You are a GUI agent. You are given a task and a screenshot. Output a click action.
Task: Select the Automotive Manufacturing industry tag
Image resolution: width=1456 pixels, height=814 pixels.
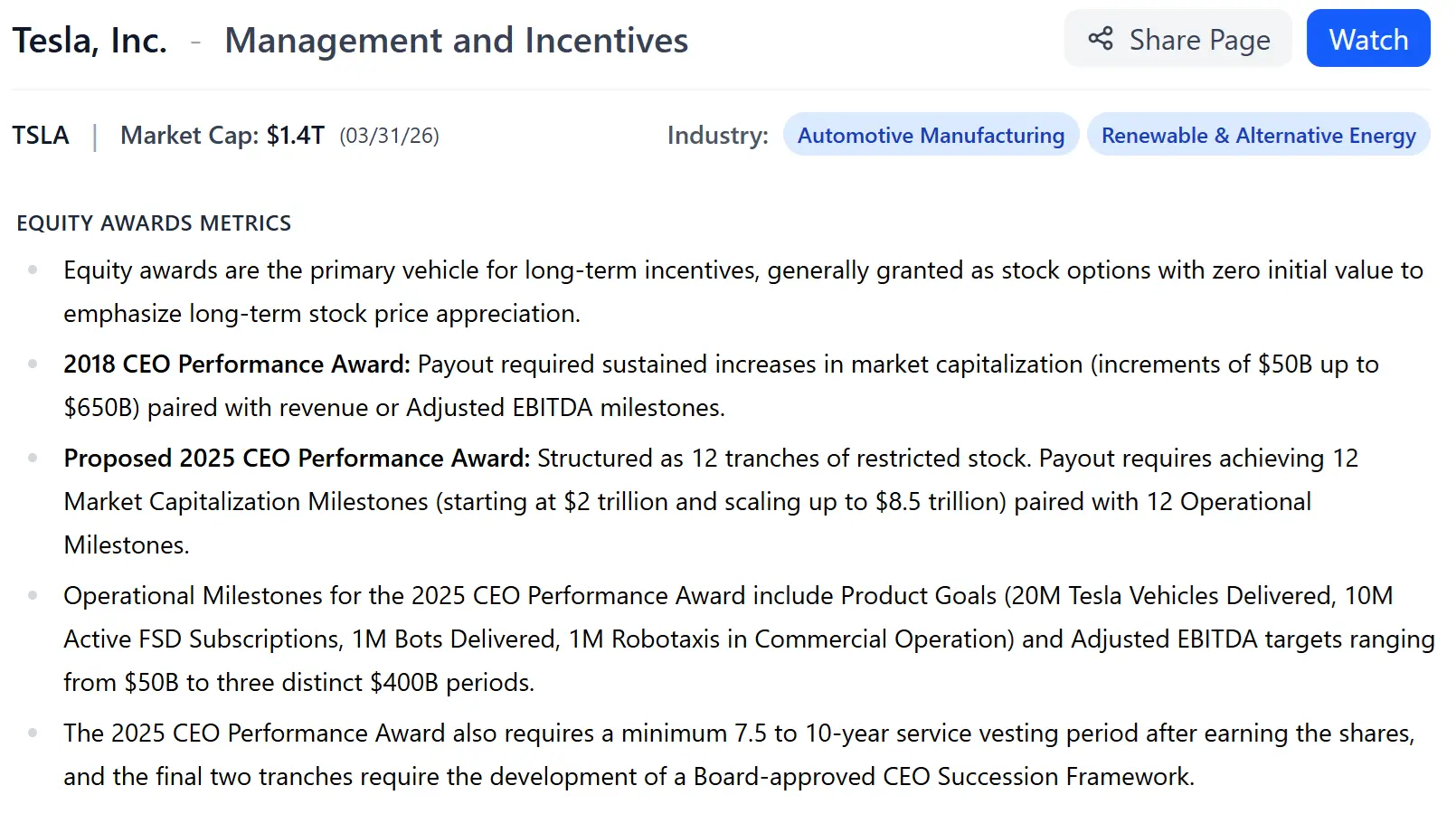tap(931, 135)
